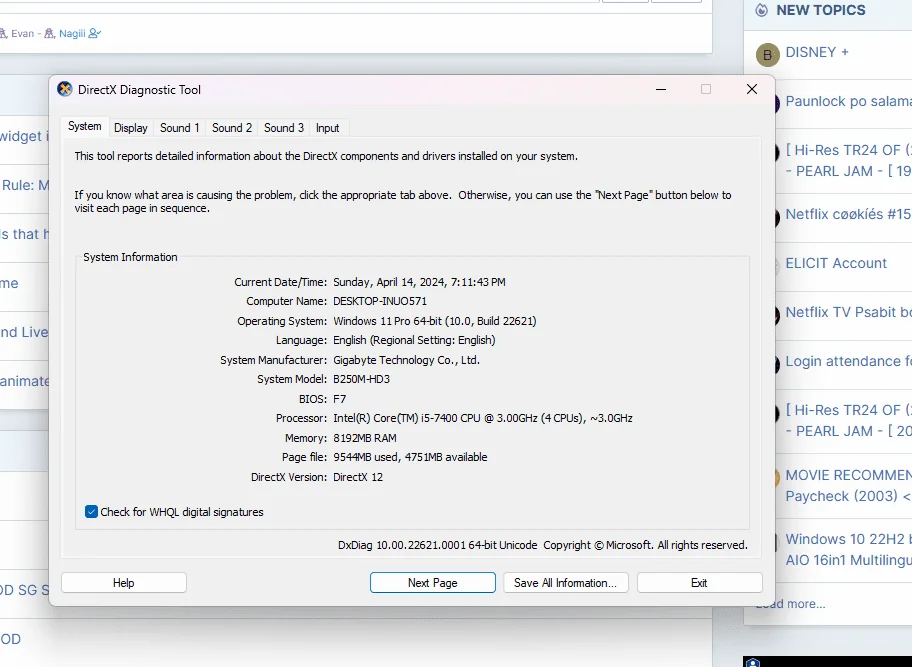Click the Computer Name value DESKTOP-INUO571
912x667 pixels.
(x=380, y=301)
